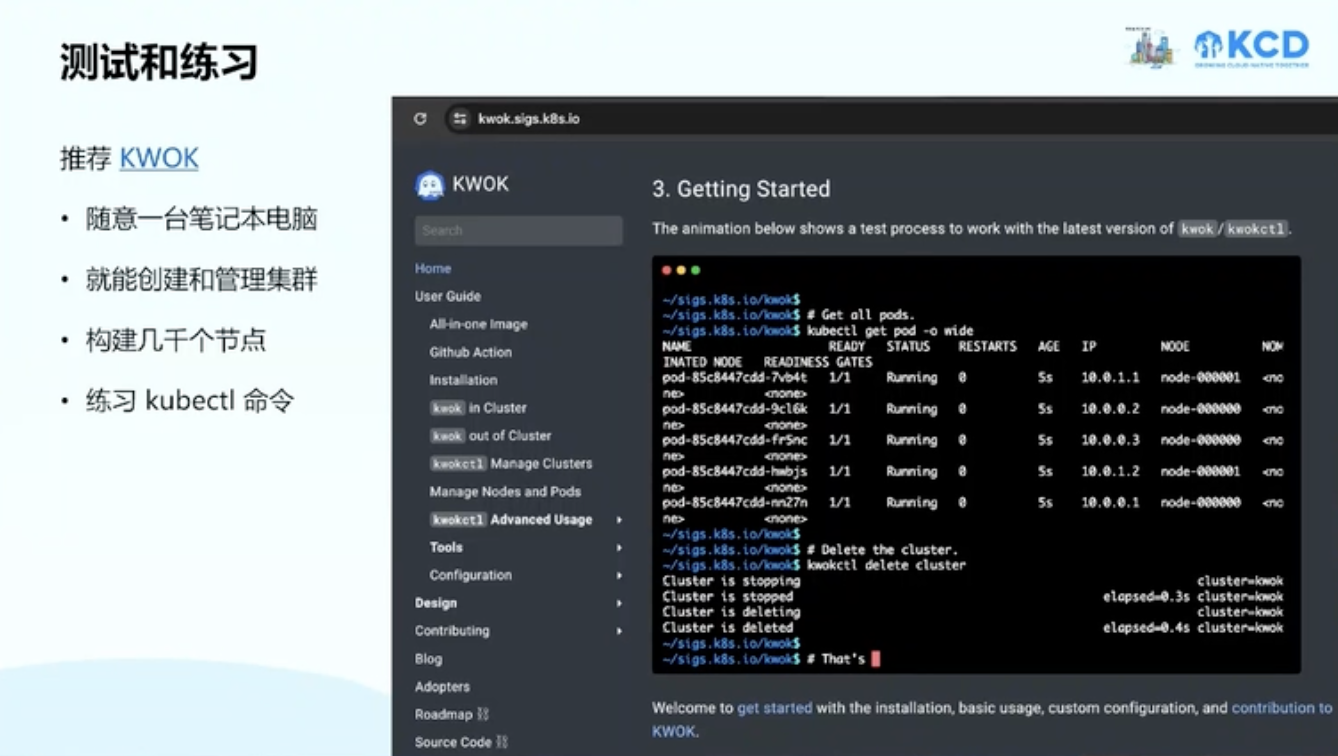Open Manage Nodes and Pods page
The image size is (1338, 756).
tap(505, 492)
